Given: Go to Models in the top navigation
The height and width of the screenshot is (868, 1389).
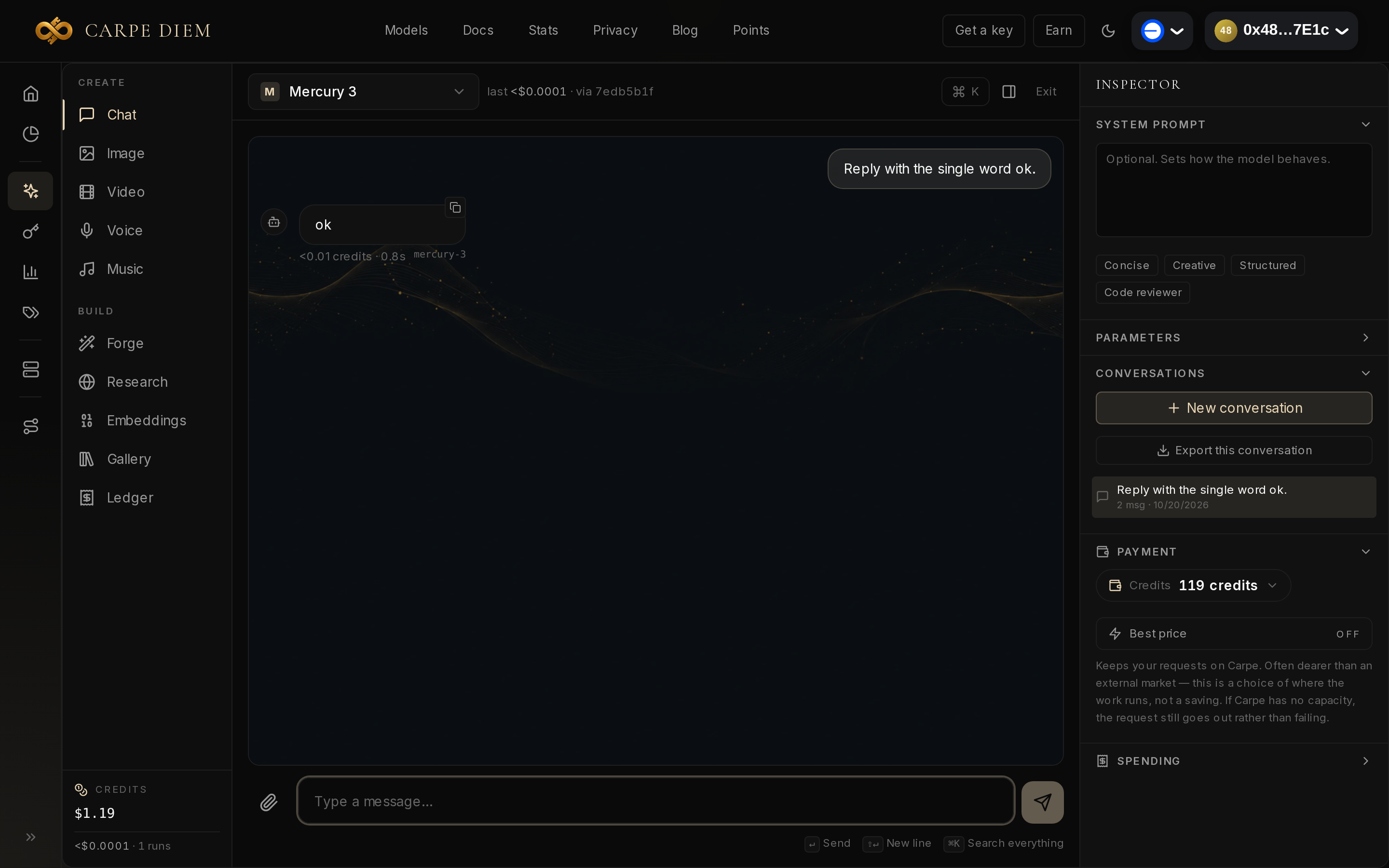Looking at the screenshot, I should (x=406, y=30).
